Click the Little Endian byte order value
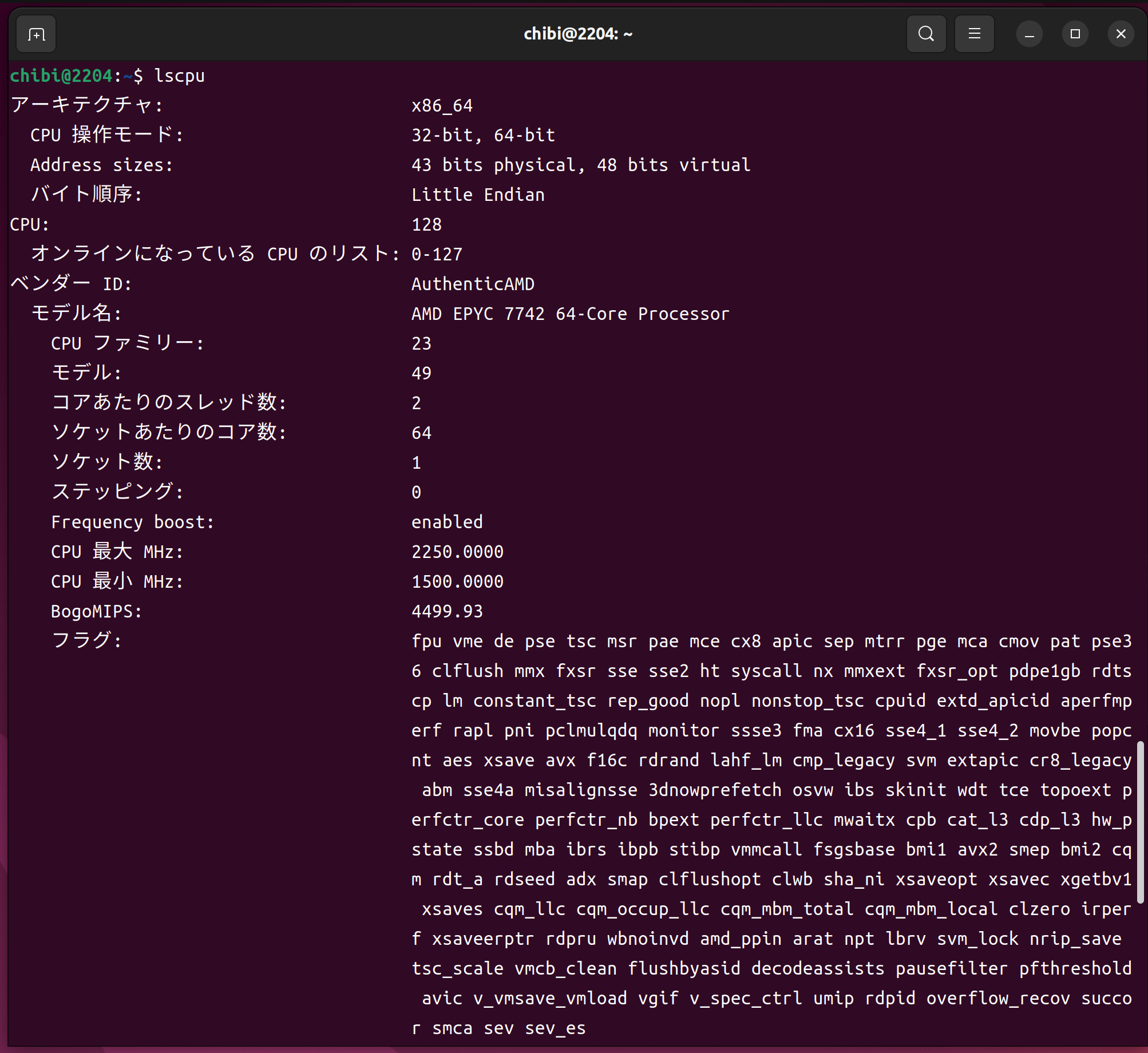The width and height of the screenshot is (1148, 1053). [x=478, y=195]
